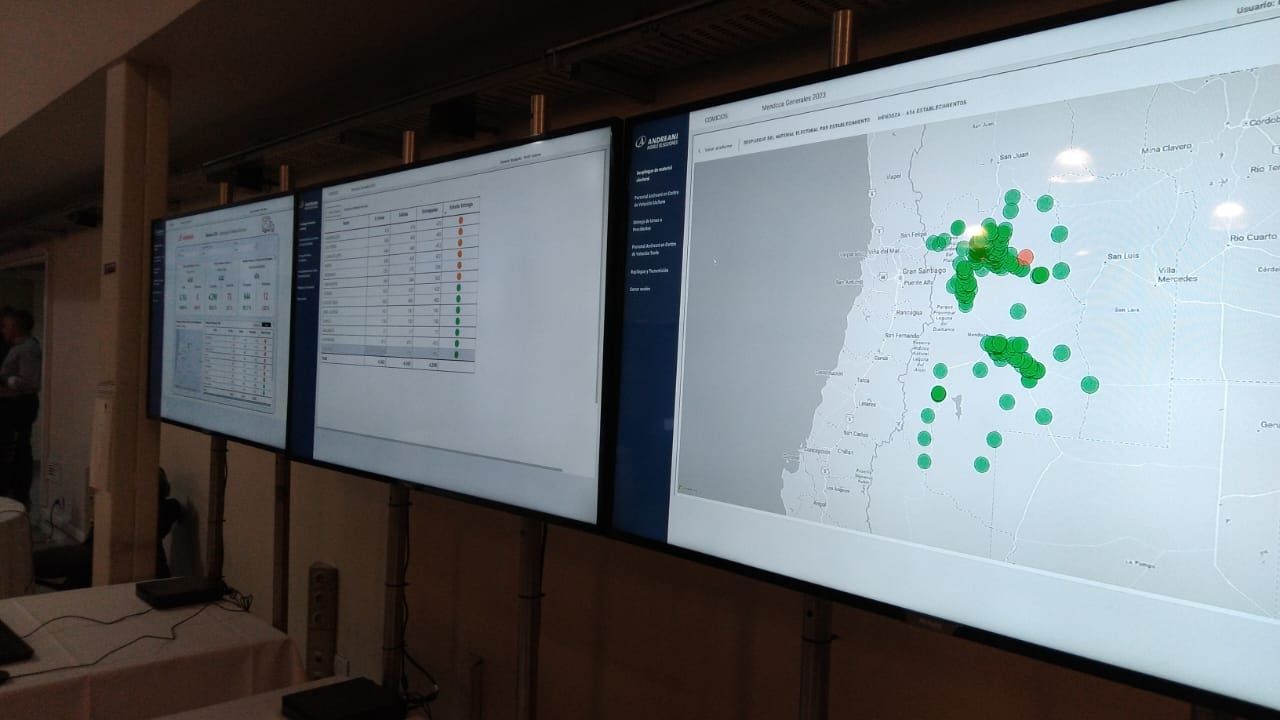This screenshot has width=1280, height=720.
Task: Click the 'Volver al informe' back button
Action: click(718, 148)
